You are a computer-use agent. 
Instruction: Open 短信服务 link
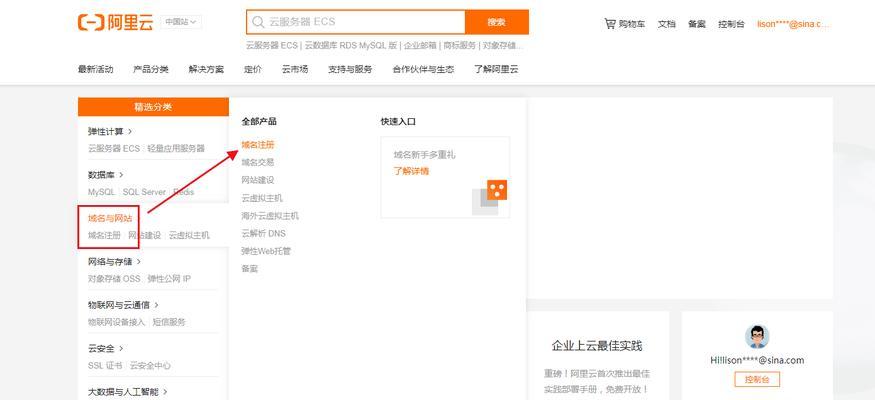click(169, 322)
